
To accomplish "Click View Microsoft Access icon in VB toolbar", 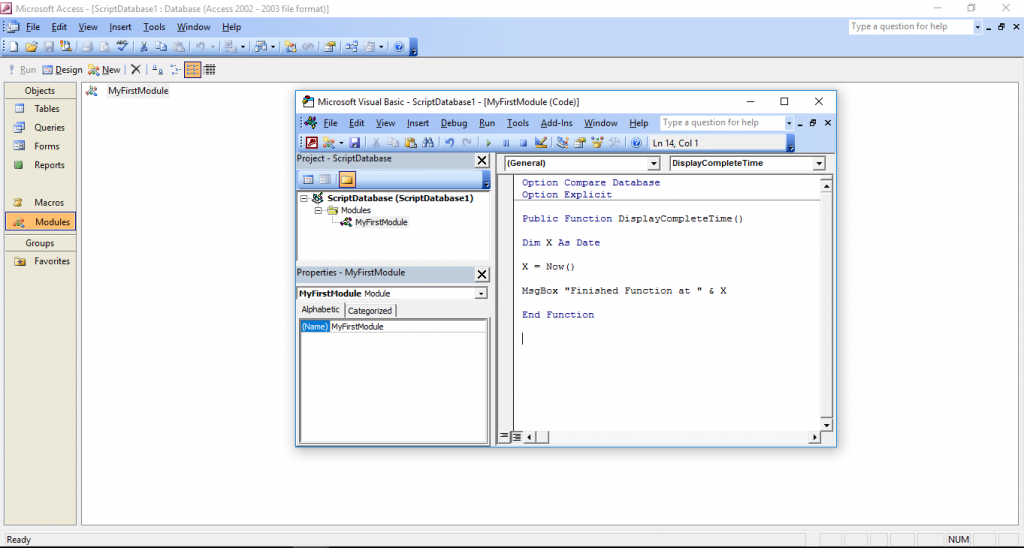I will pos(312,142).
